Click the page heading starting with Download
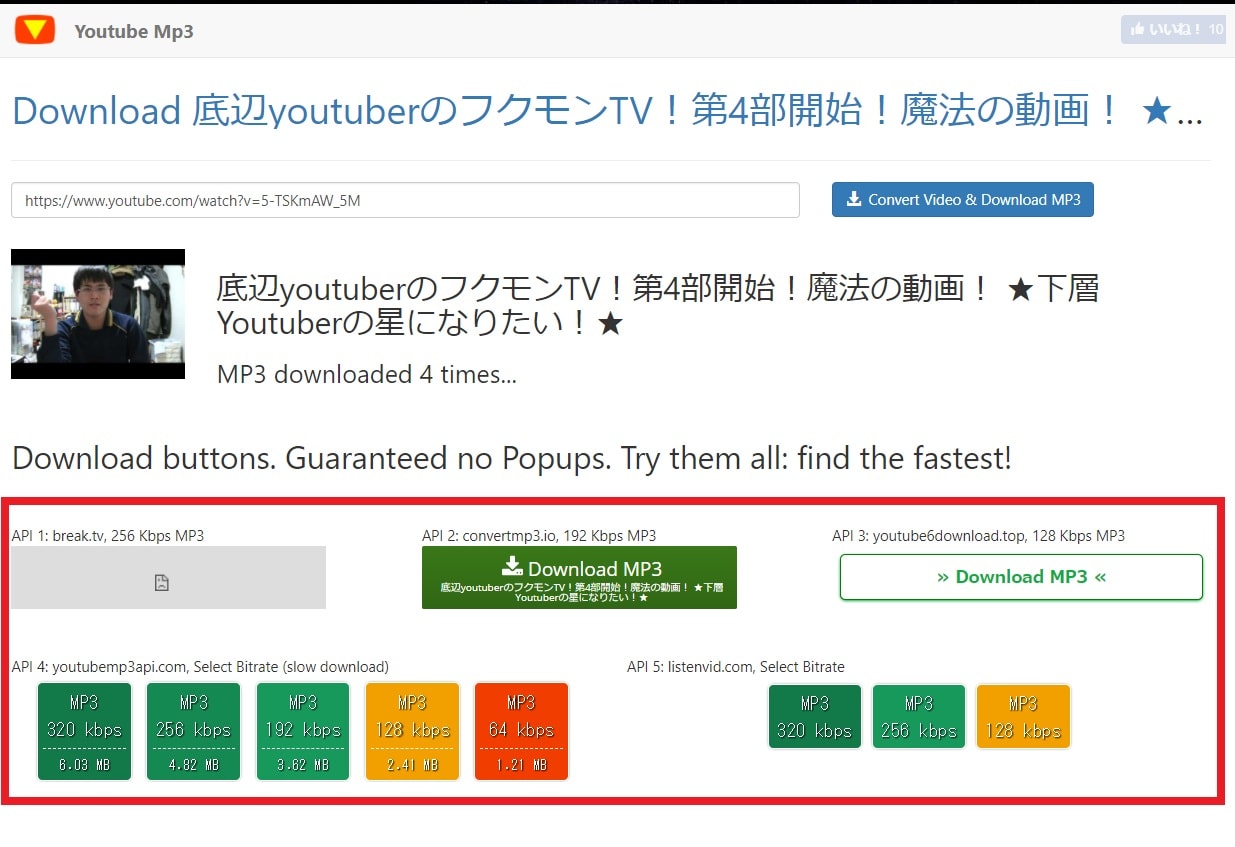This screenshot has height=847, width=1235. (607, 111)
